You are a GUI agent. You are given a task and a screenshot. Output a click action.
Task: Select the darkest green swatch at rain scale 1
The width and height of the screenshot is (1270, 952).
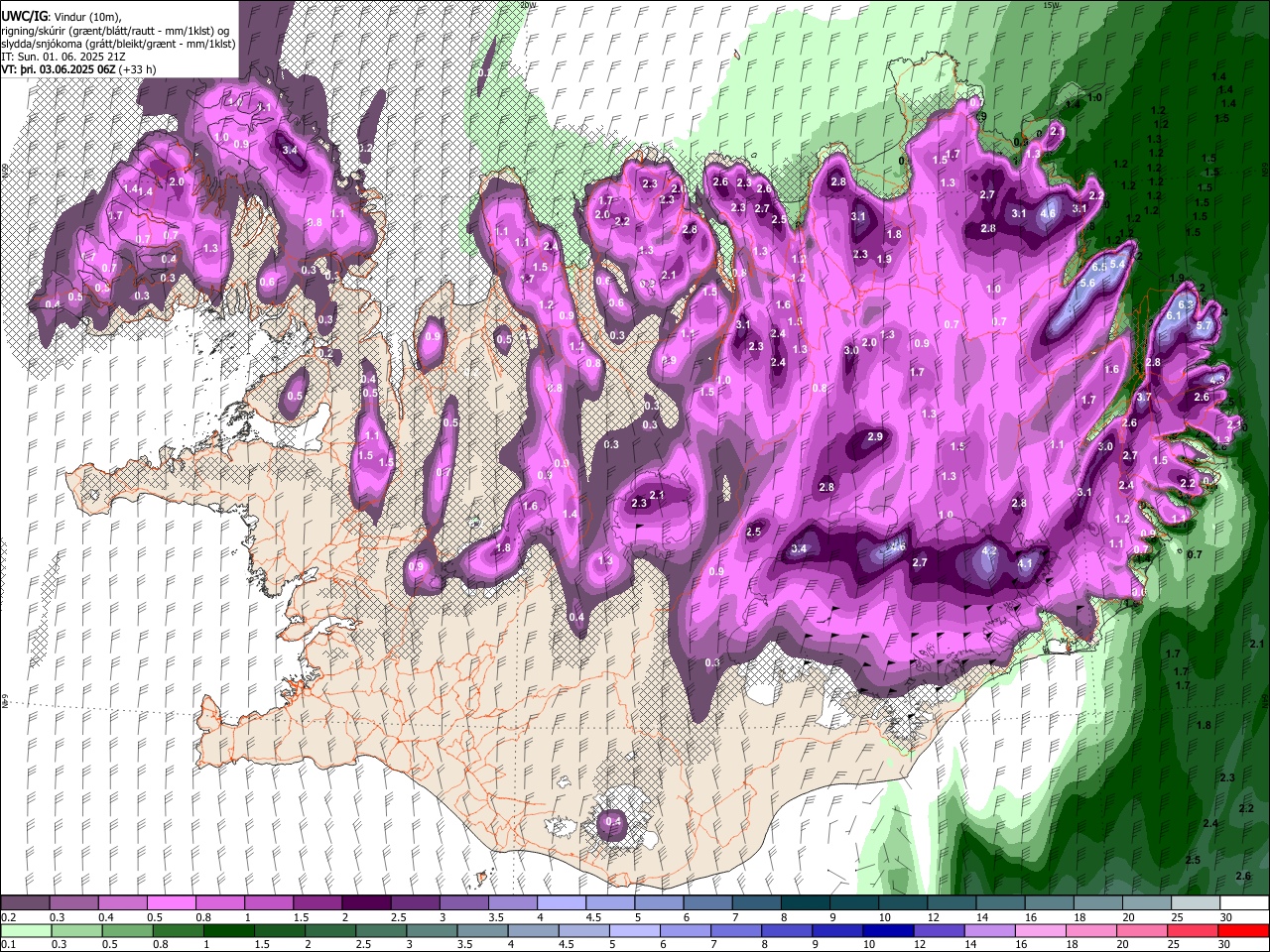pyautogui.click(x=228, y=930)
